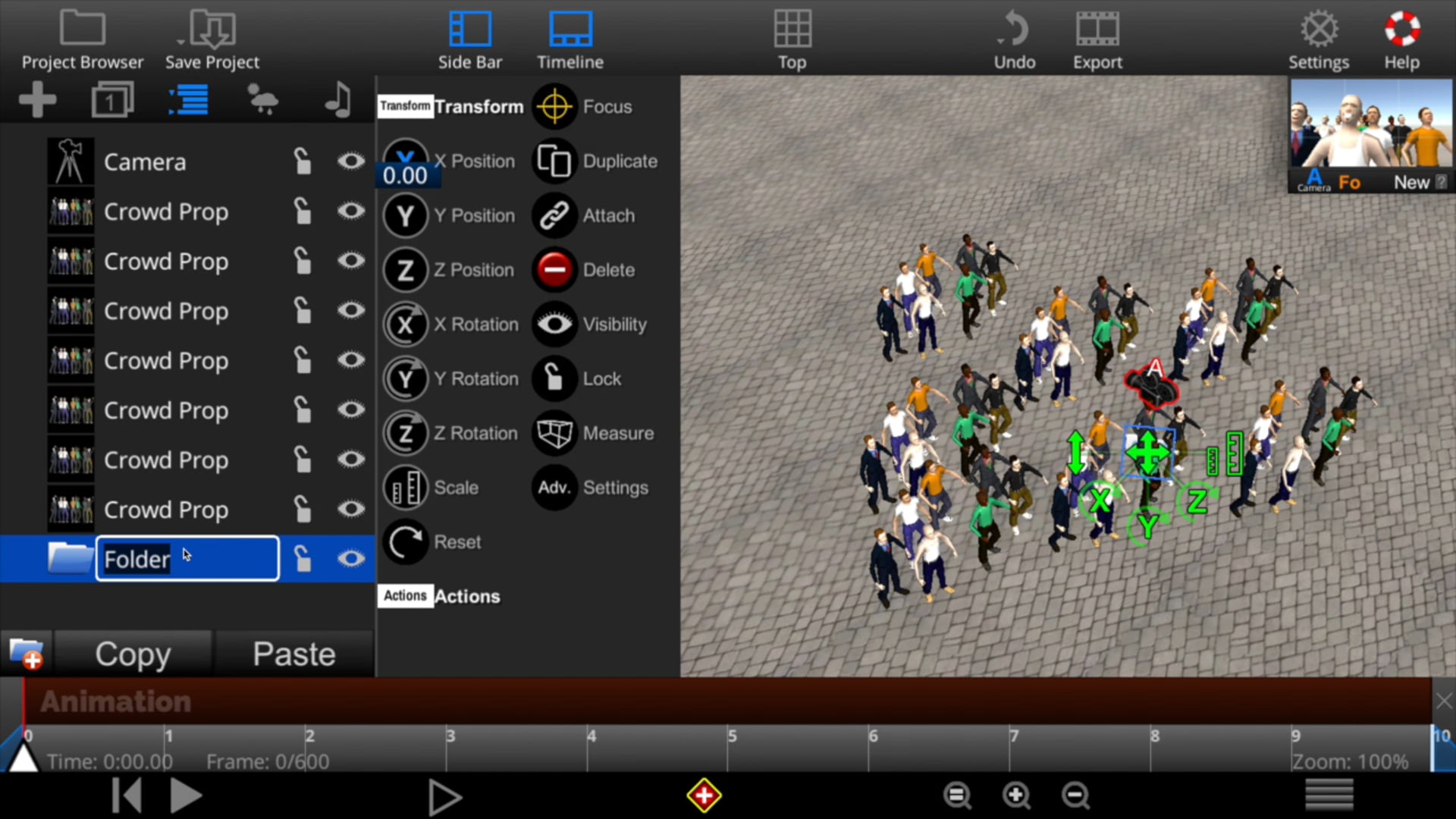Screen dimensions: 1456x819
Task: Click the Reset transform icon
Action: tap(406, 542)
